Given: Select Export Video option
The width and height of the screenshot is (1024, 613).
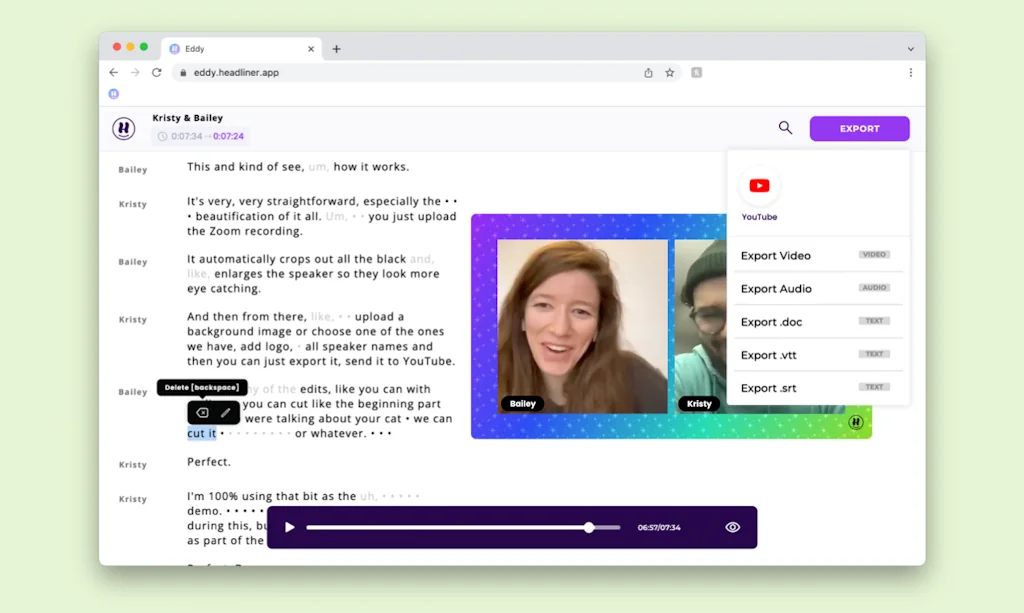Looking at the screenshot, I should pos(776,256).
